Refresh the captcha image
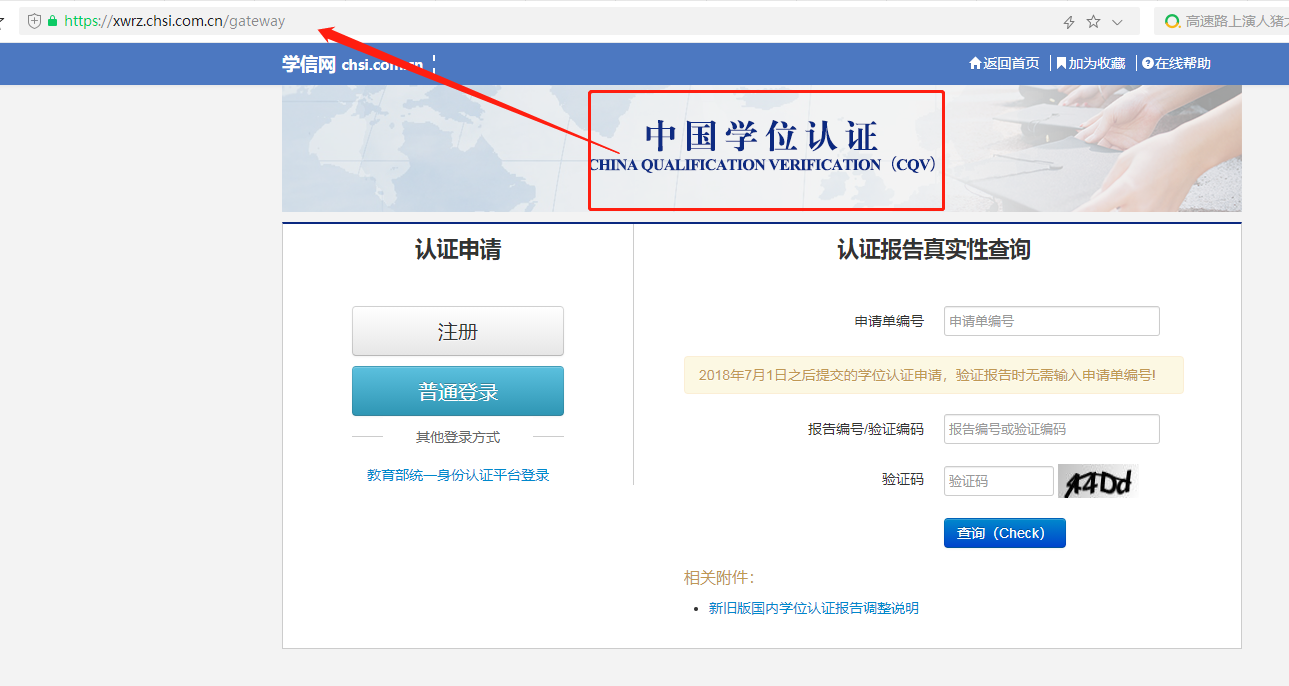This screenshot has width=1289, height=686. (x=1097, y=482)
